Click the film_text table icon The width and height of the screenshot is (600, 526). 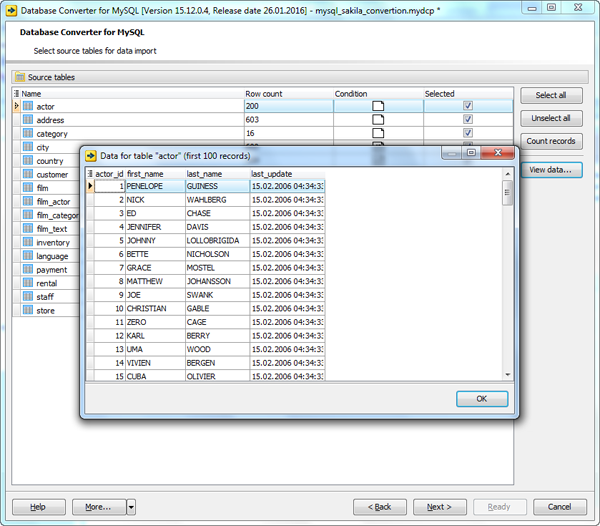tap(28, 228)
